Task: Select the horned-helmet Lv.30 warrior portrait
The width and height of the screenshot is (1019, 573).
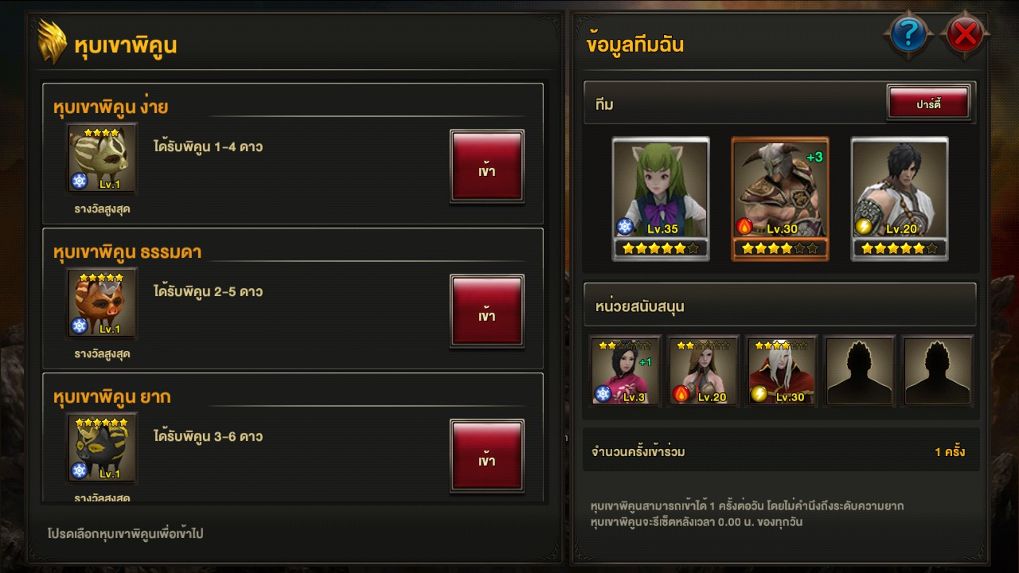Action: tap(780, 199)
